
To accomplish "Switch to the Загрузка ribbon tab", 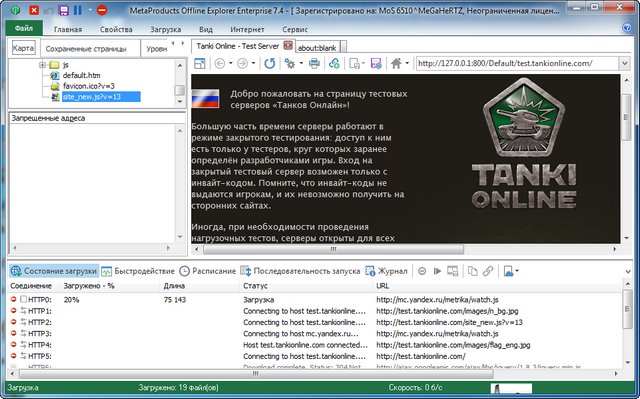I will pos(165,29).
